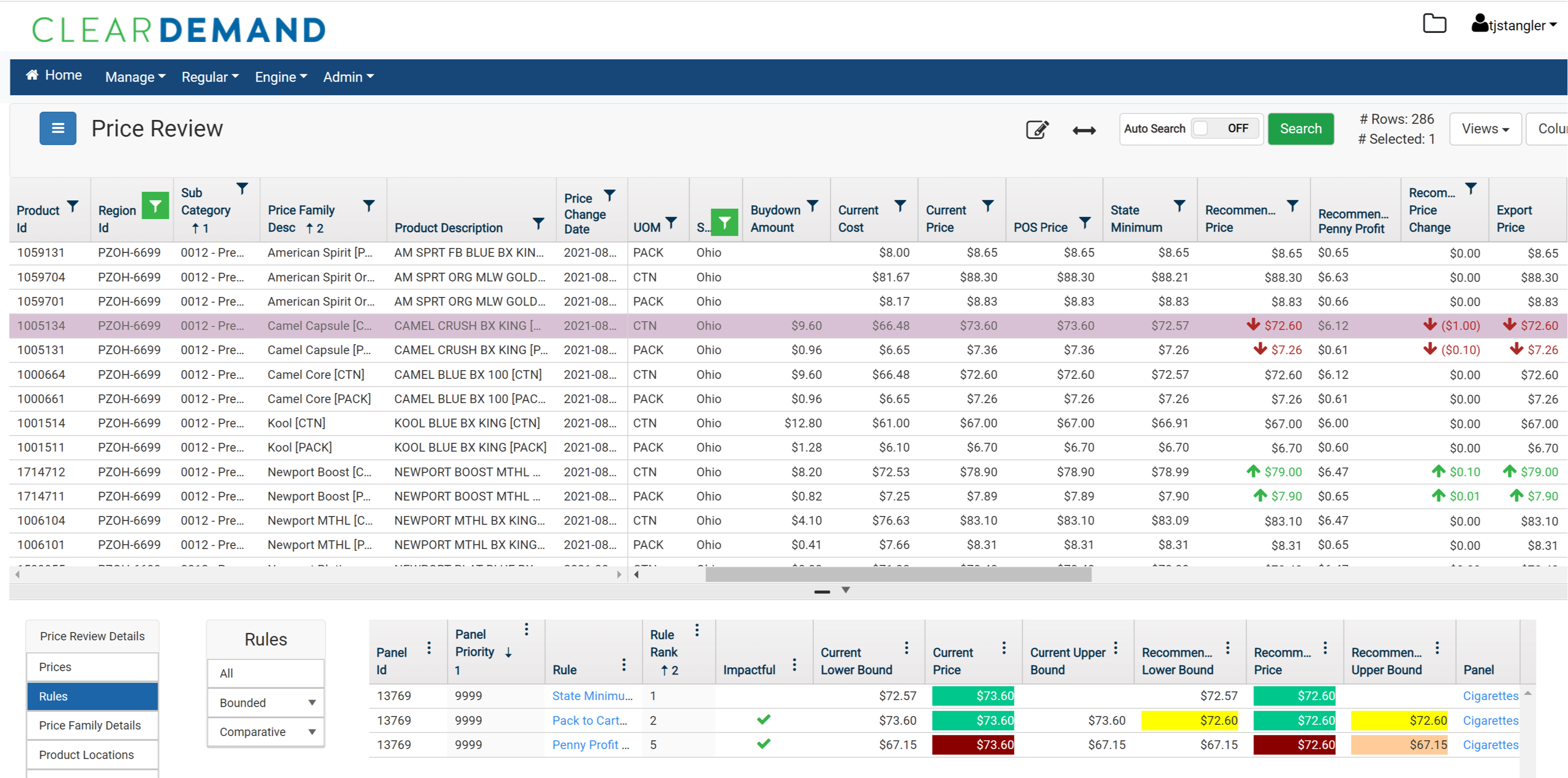Click the edit pencil icon in toolbar
Viewport: 1568px width, 778px height.
coord(1037,129)
